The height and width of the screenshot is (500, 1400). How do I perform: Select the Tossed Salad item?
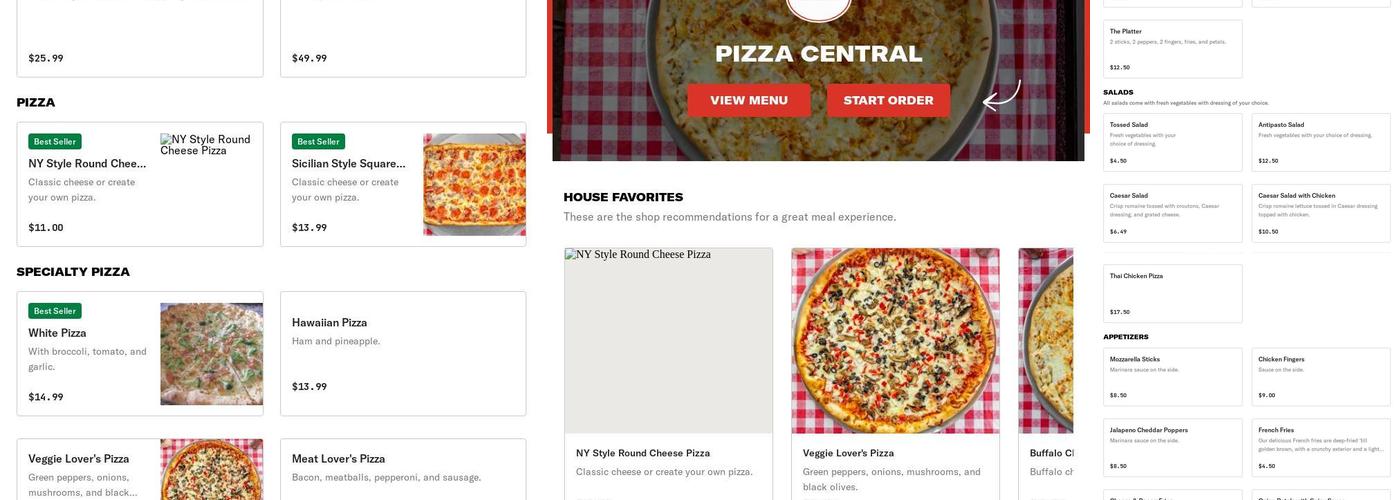tap(1173, 143)
